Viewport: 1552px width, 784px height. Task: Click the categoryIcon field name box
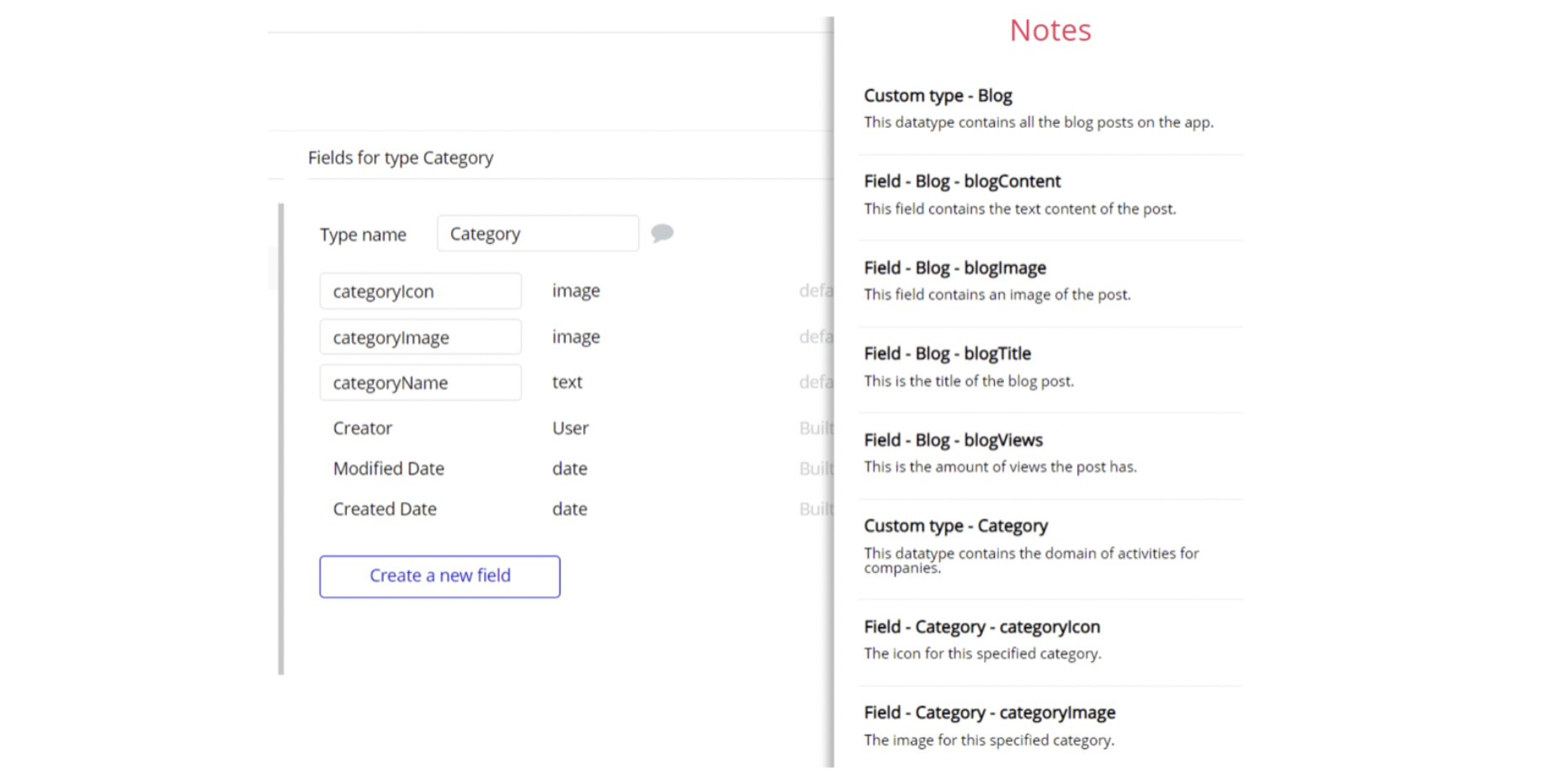click(420, 291)
